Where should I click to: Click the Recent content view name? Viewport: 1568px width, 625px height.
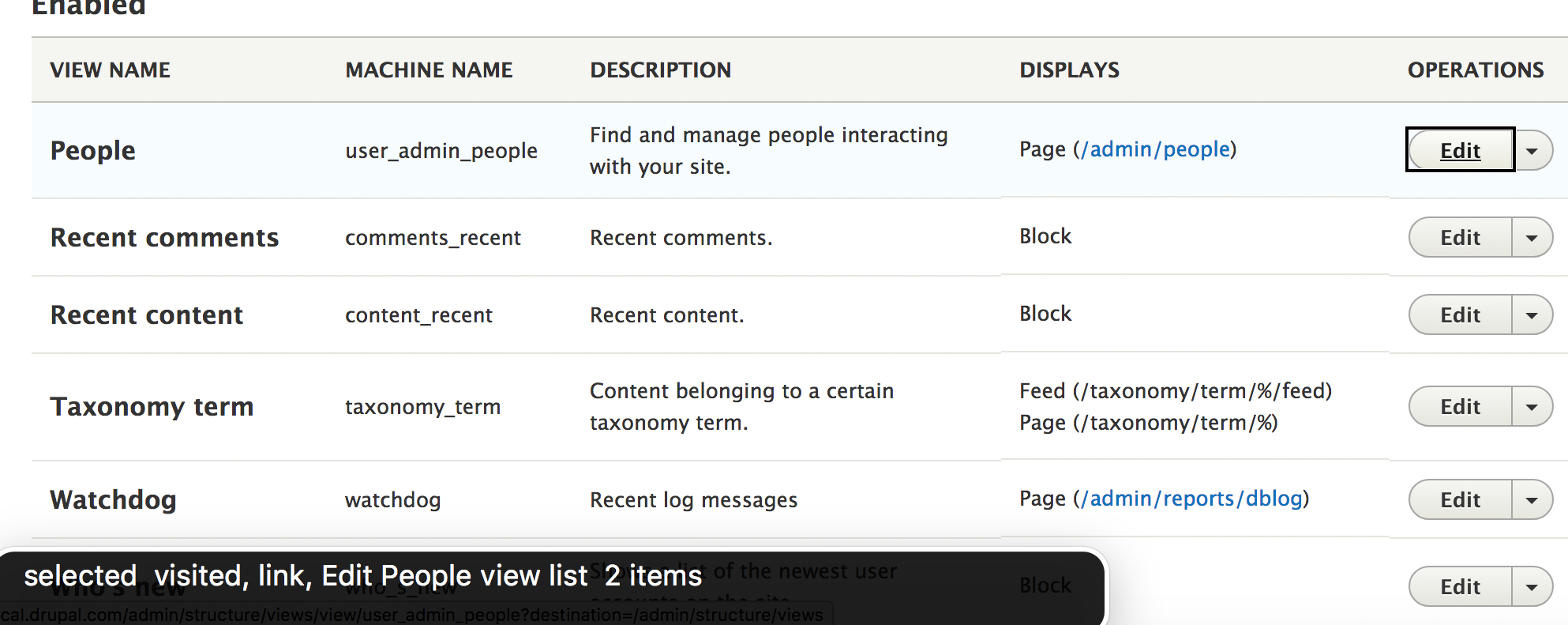click(146, 314)
